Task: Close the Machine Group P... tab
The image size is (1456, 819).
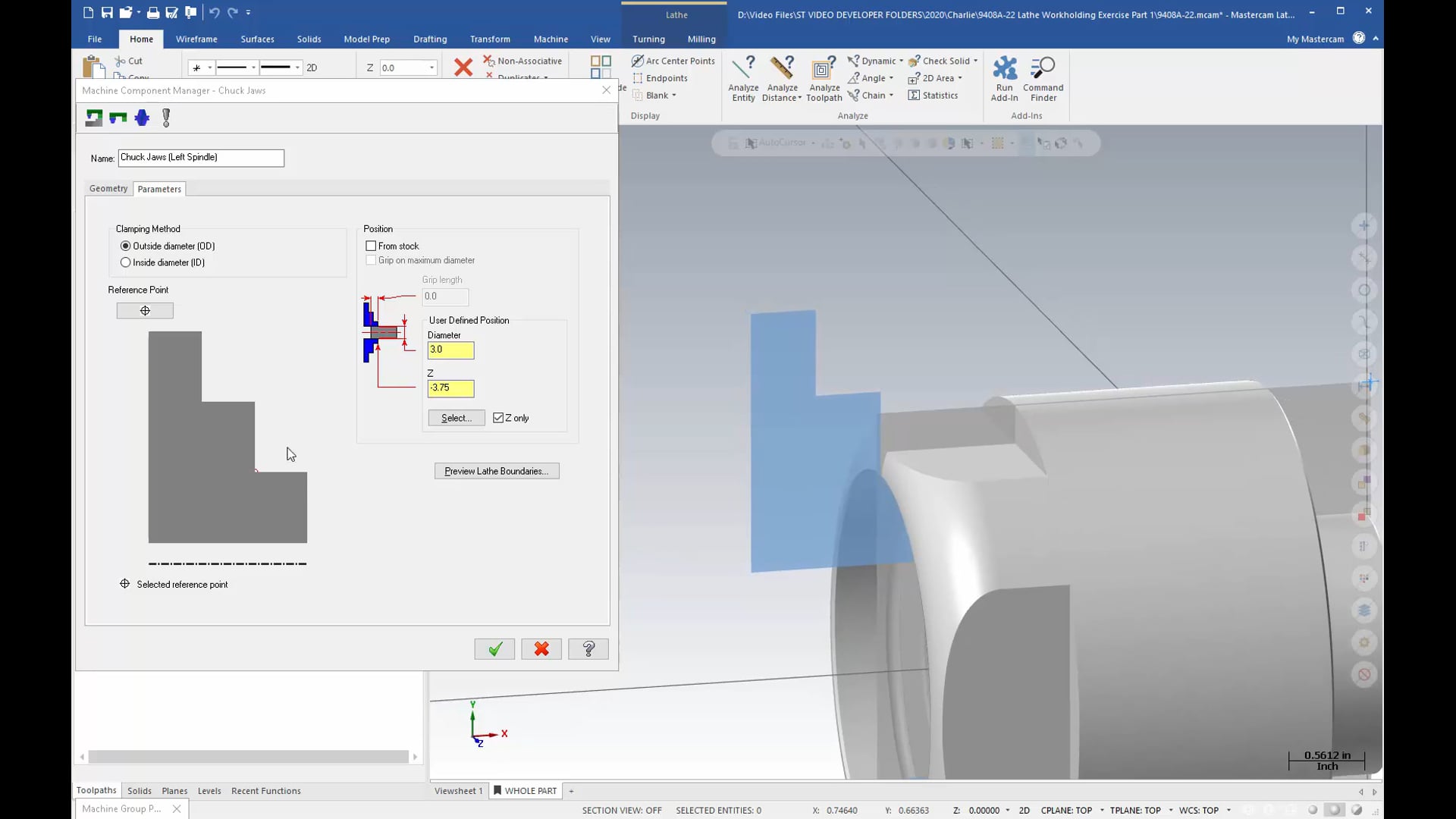Action: click(177, 809)
